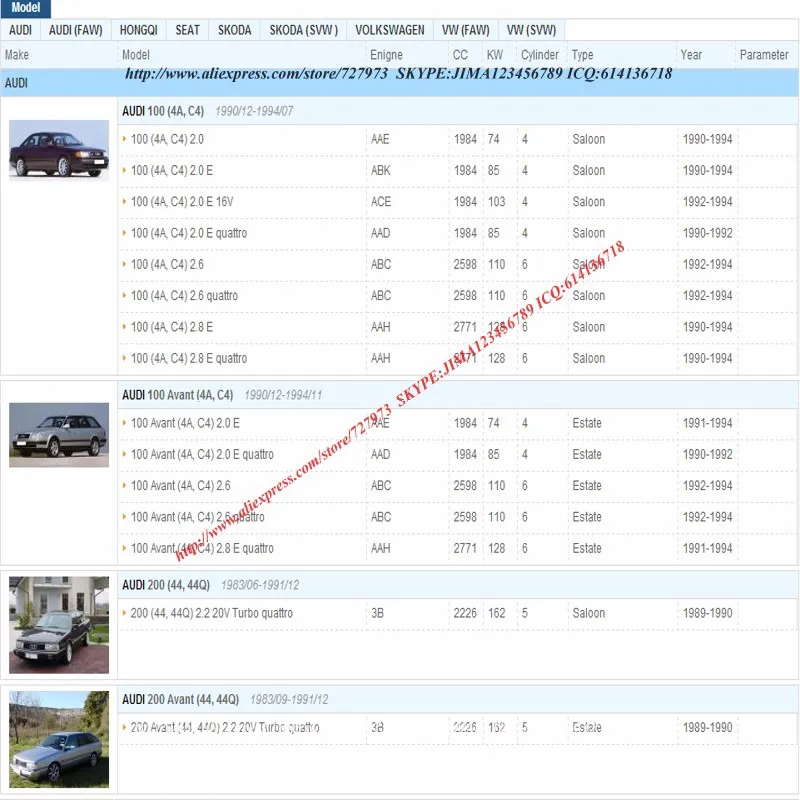Select model 100 Avant (4A, C4) 2.6
This screenshot has width=800, height=800.
181,486
